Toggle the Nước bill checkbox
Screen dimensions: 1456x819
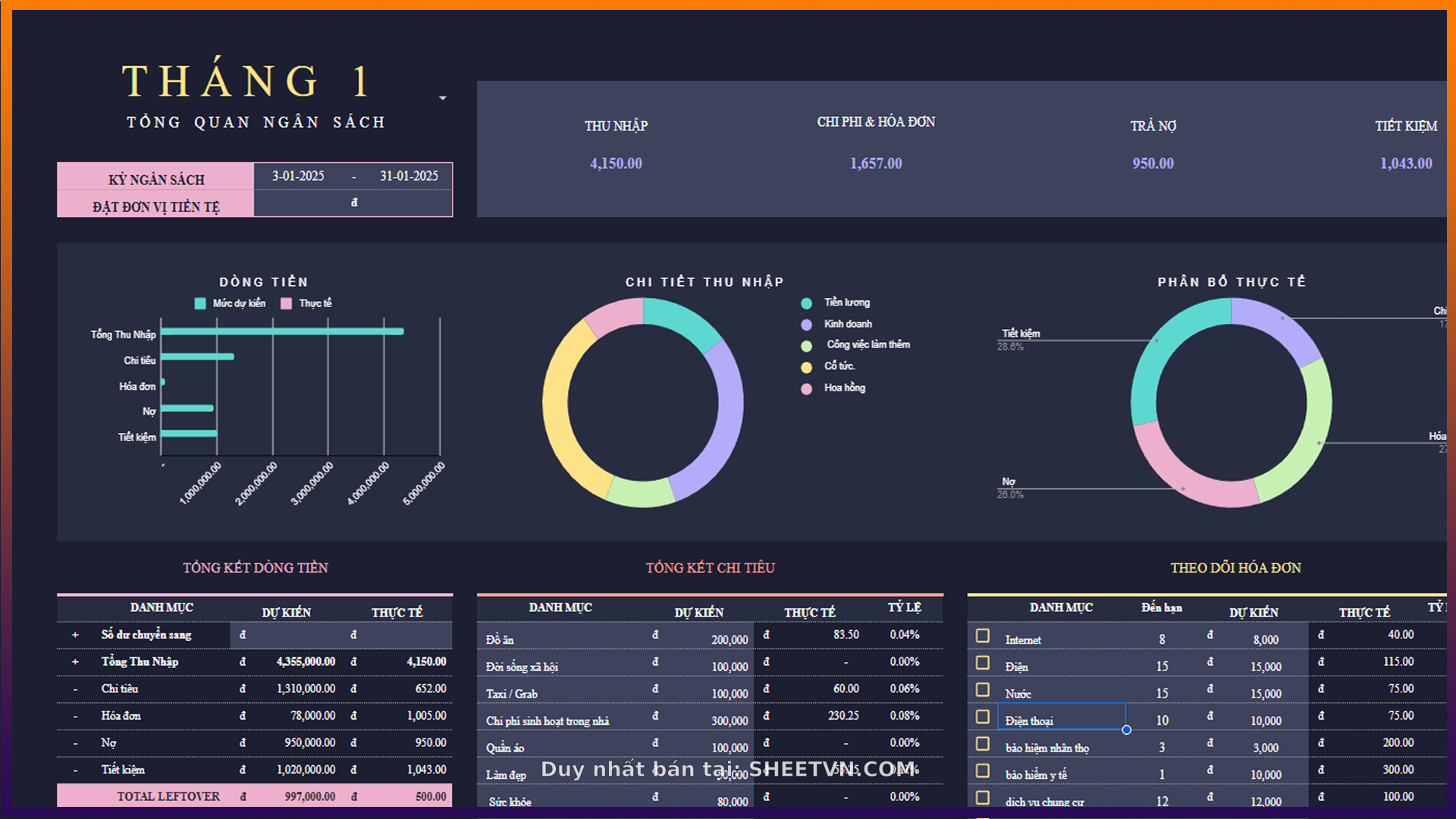983,689
